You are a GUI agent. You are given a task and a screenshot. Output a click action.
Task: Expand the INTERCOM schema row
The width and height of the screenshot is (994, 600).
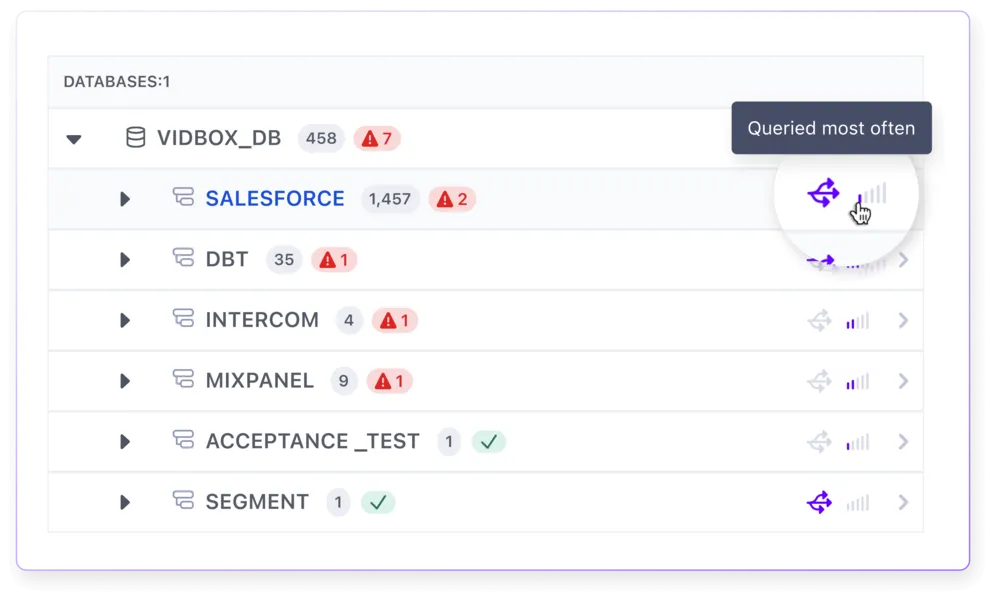[125, 320]
